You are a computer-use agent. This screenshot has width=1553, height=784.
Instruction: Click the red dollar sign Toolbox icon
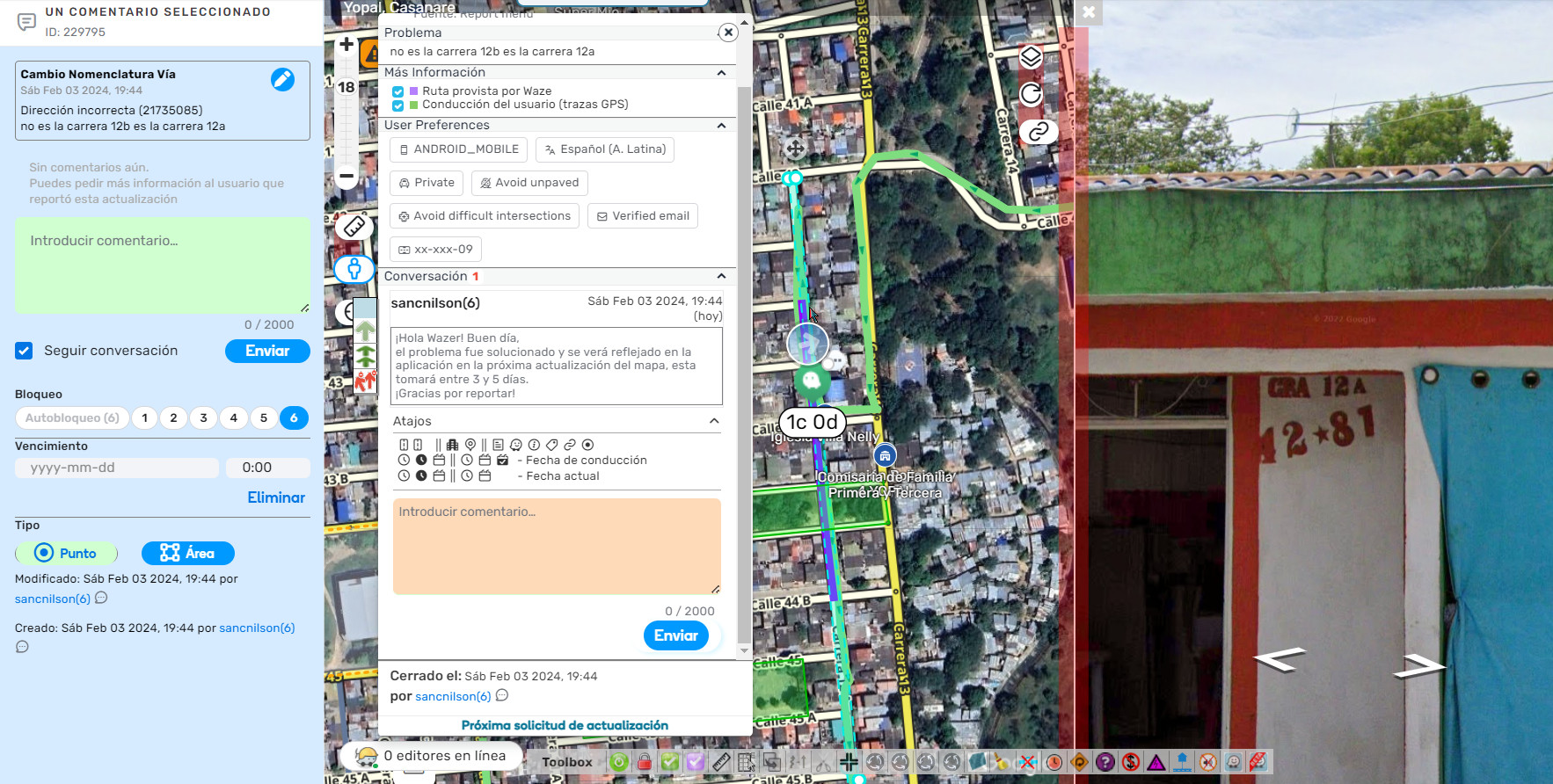pyautogui.click(x=1131, y=762)
